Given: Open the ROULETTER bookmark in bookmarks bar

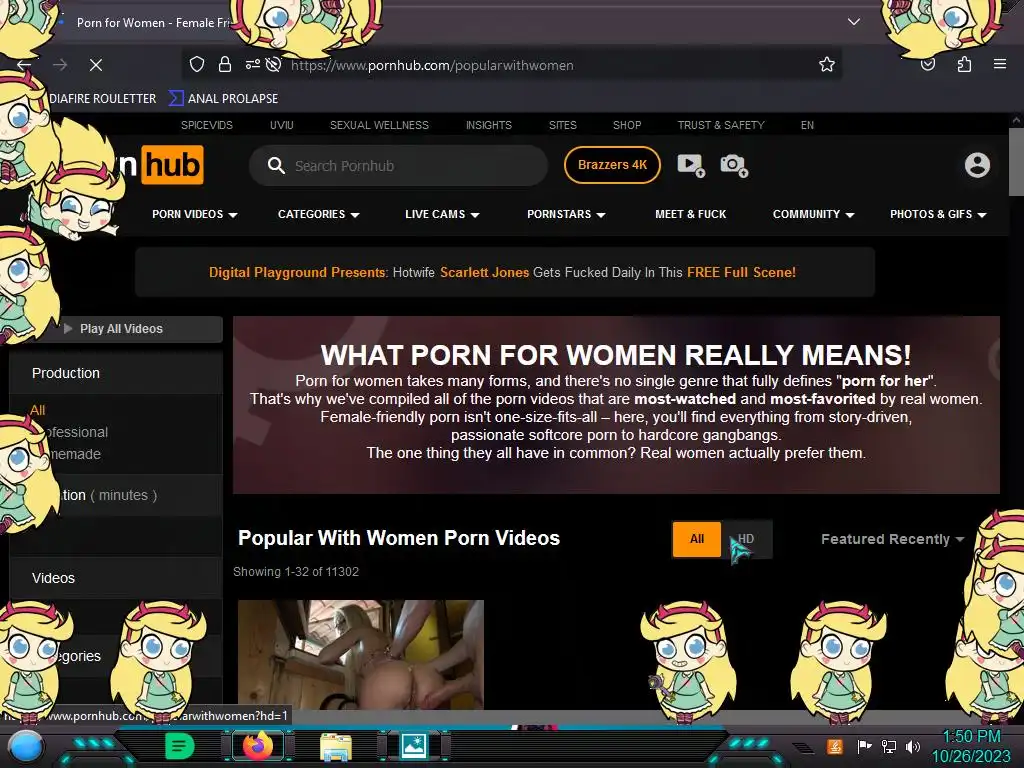Looking at the screenshot, I should 103,99.
